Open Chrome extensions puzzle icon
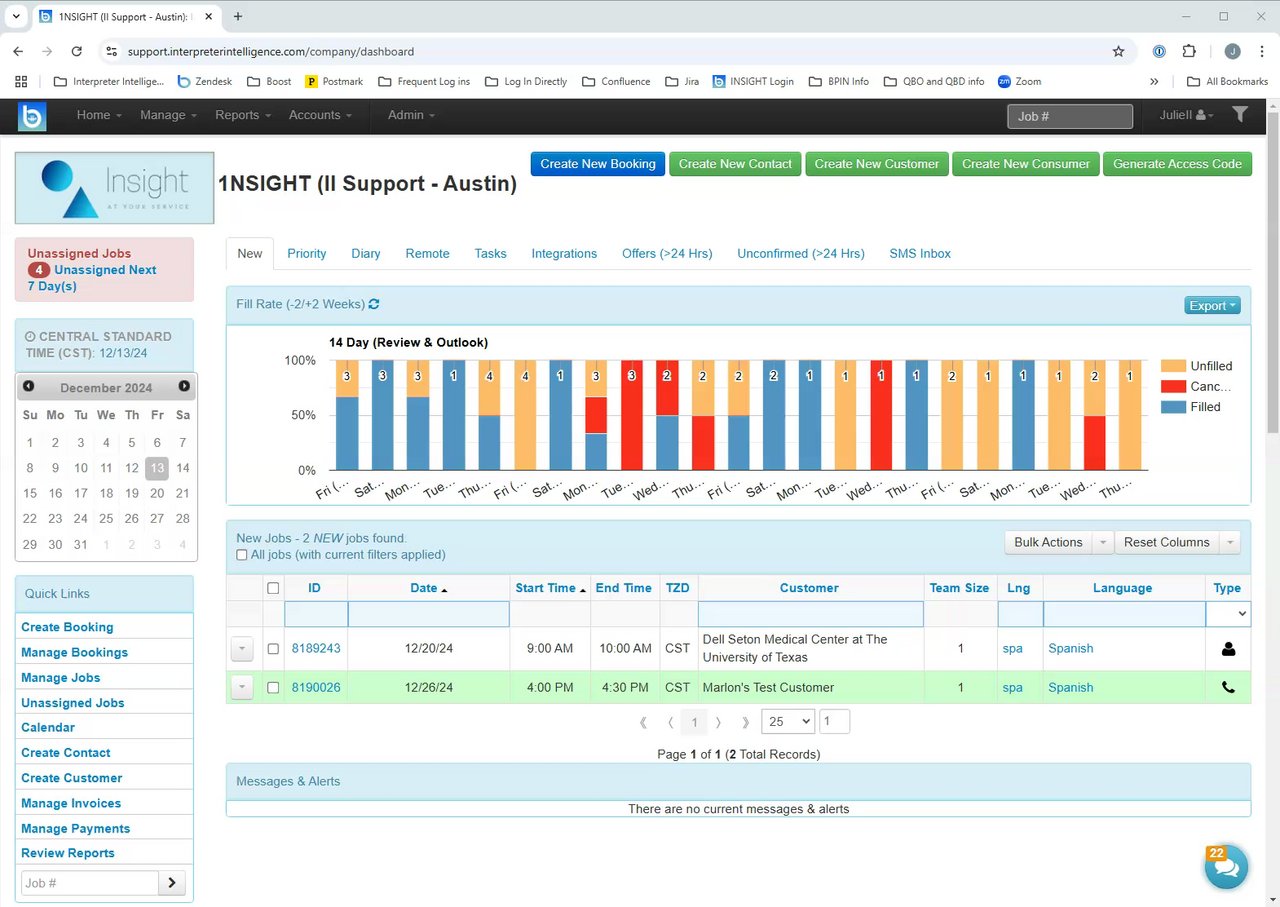The height and width of the screenshot is (907, 1280). click(1189, 51)
